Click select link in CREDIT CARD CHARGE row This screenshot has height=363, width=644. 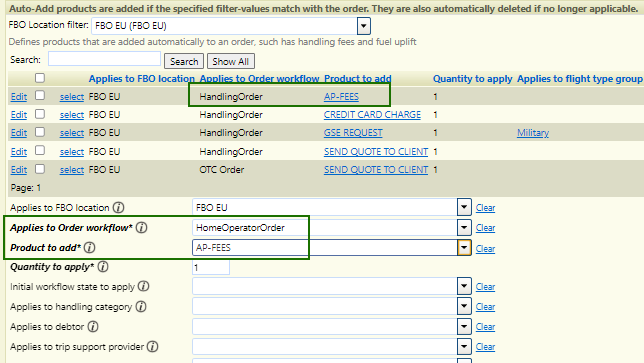[x=72, y=115]
